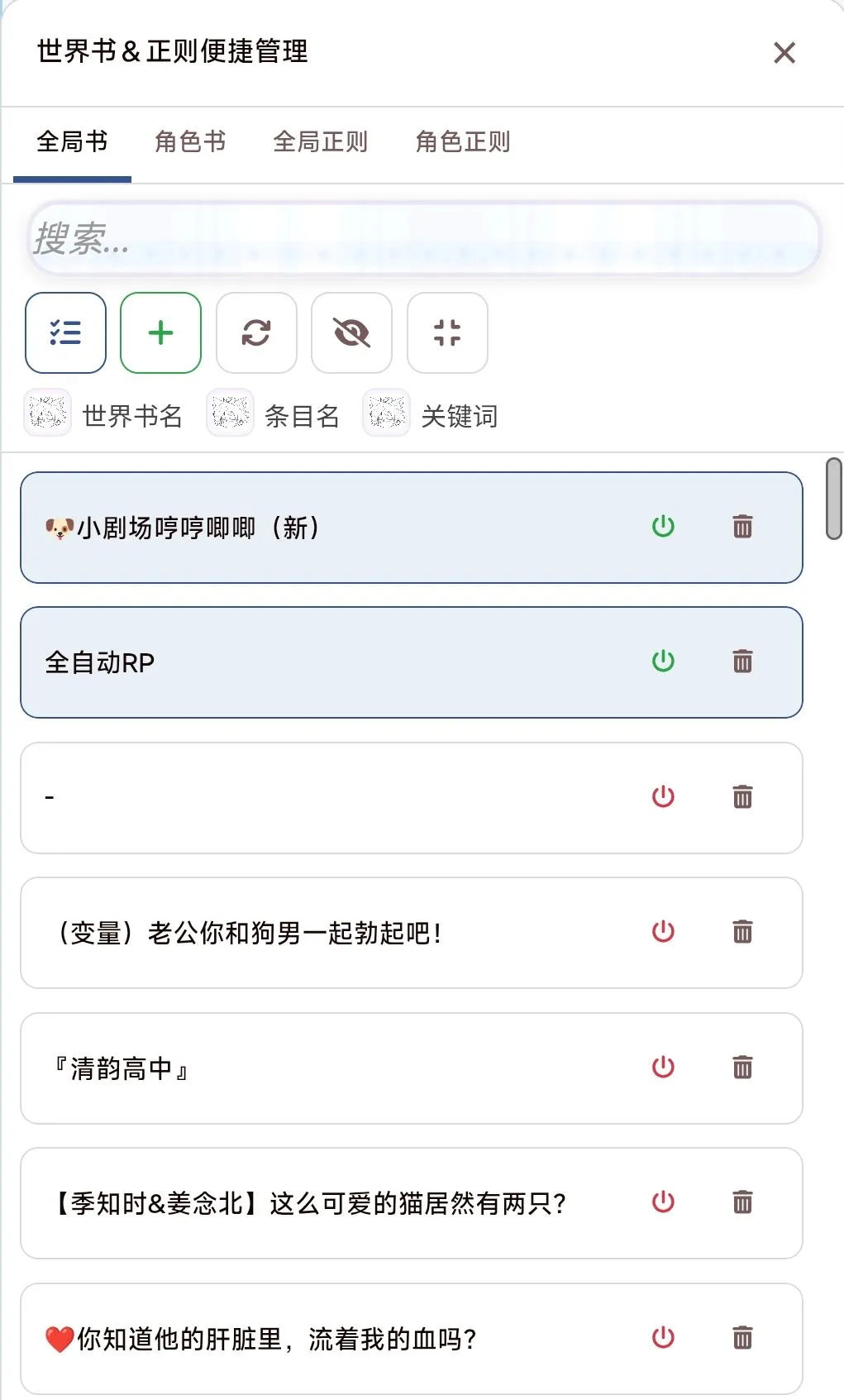Toggle the 世界书名 search filter
The height and width of the screenshot is (1400, 844).
pyautogui.click(x=48, y=413)
